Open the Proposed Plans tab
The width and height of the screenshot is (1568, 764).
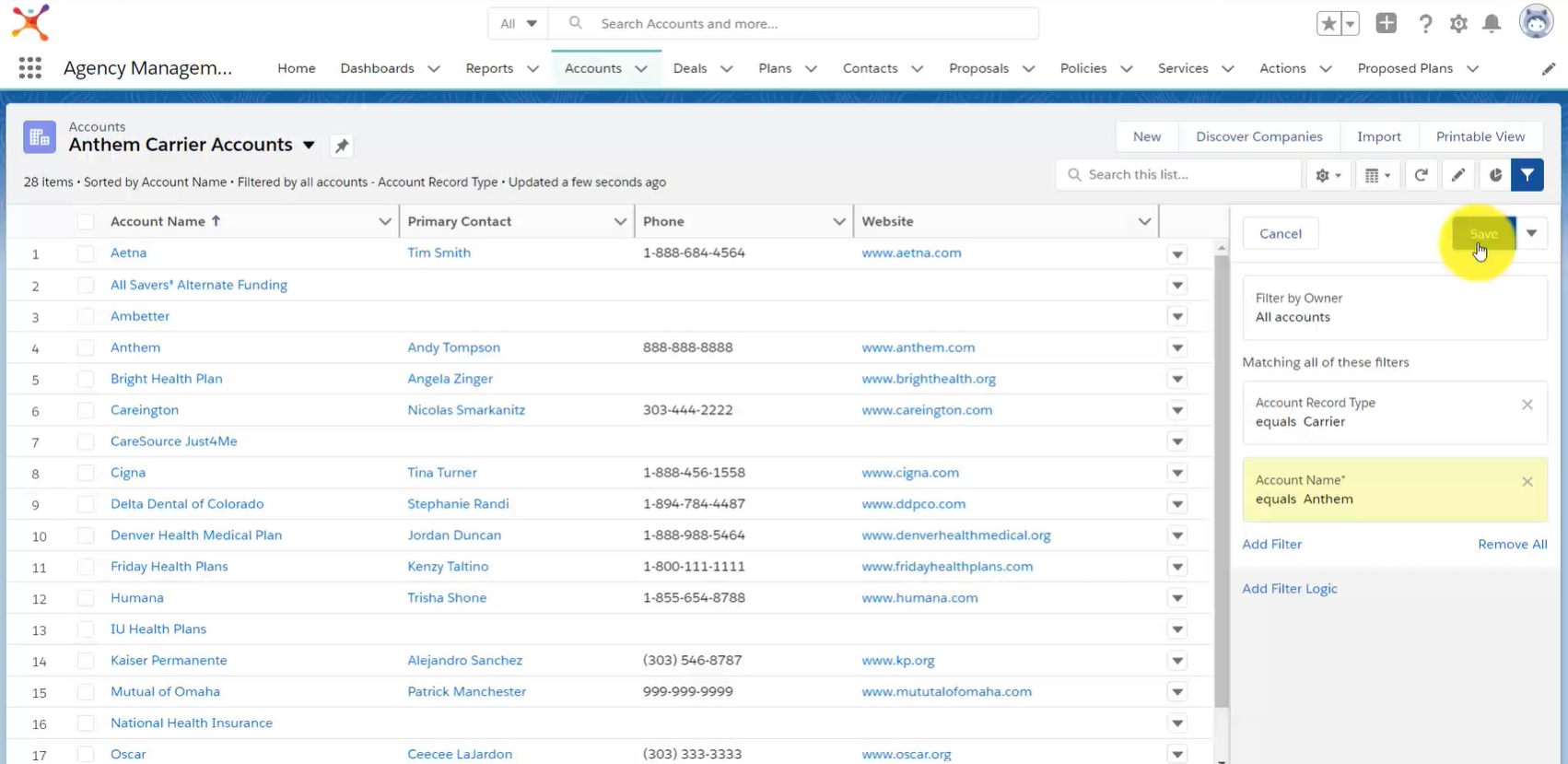point(1405,68)
